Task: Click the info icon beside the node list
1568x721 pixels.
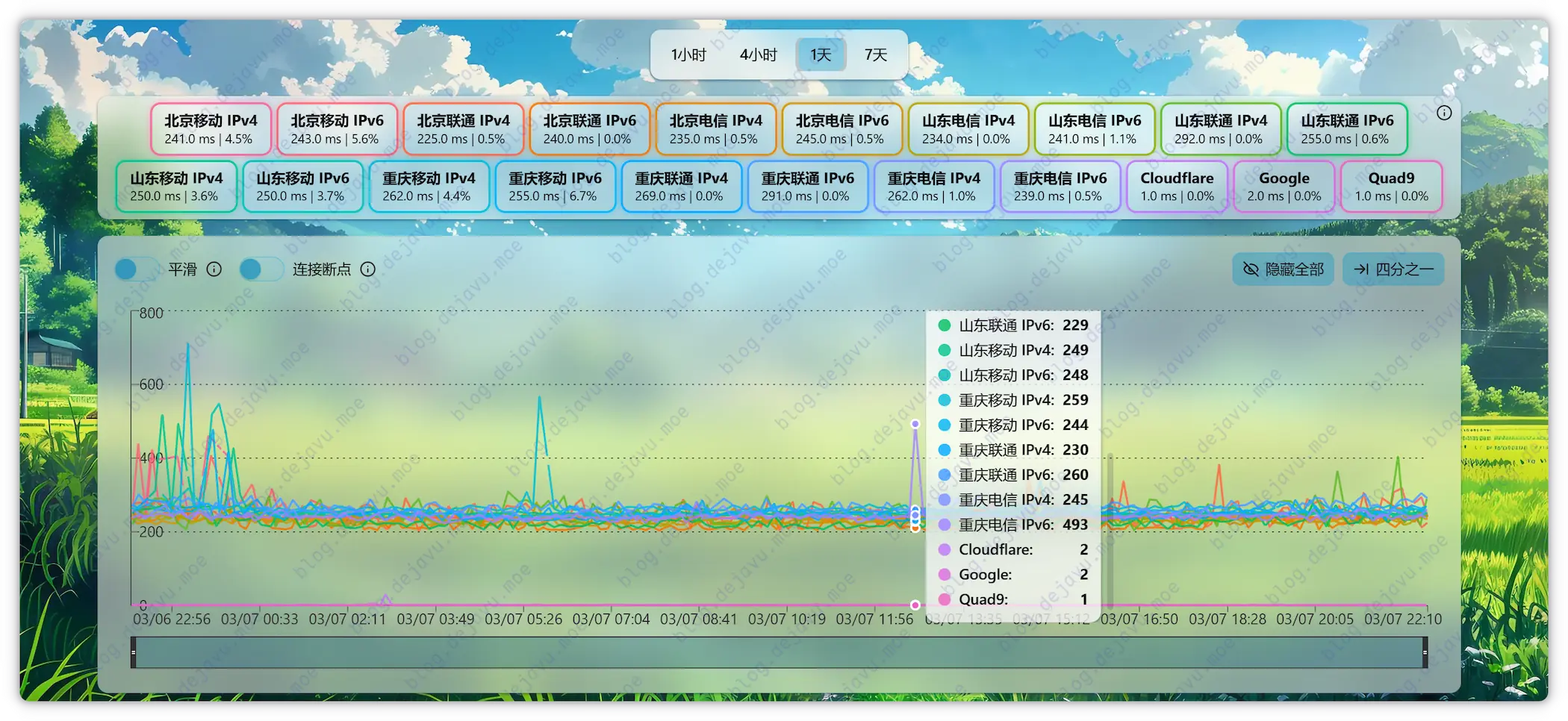Action: [1444, 113]
